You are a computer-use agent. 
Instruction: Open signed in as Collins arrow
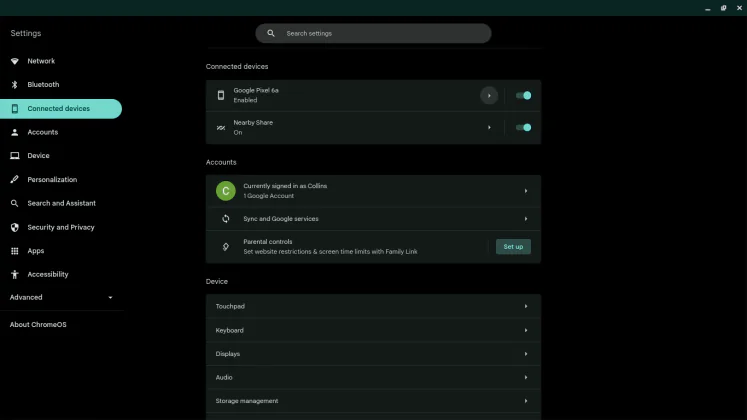coord(526,191)
